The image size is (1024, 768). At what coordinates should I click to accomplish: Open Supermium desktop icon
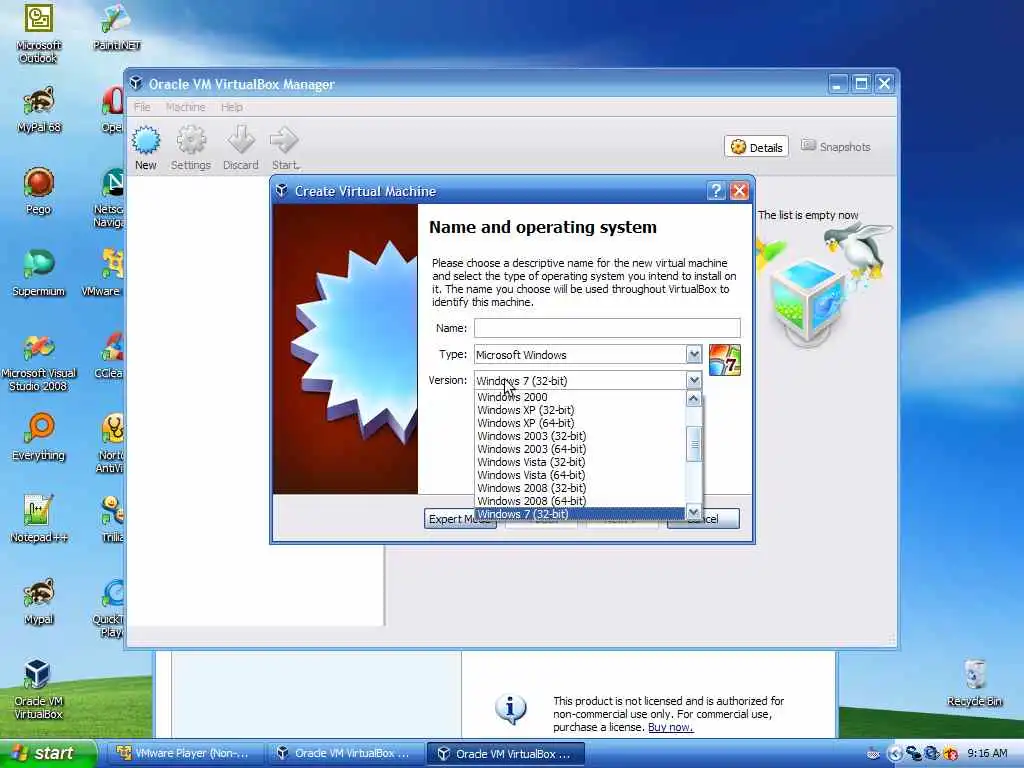tap(39, 273)
